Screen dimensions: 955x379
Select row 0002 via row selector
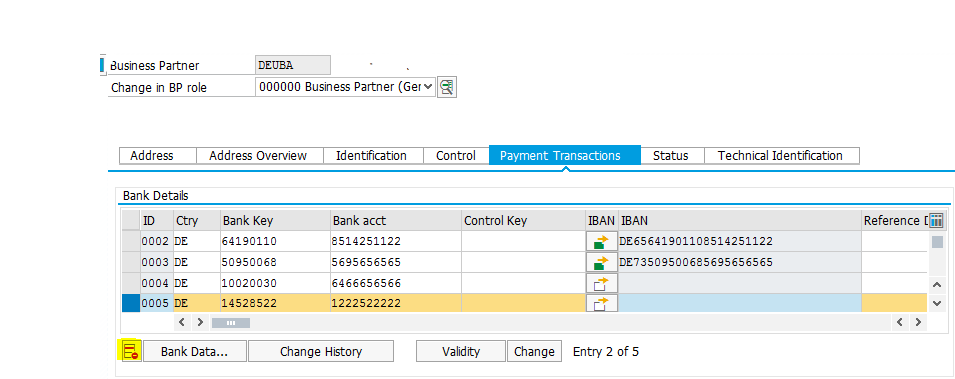(x=131, y=241)
